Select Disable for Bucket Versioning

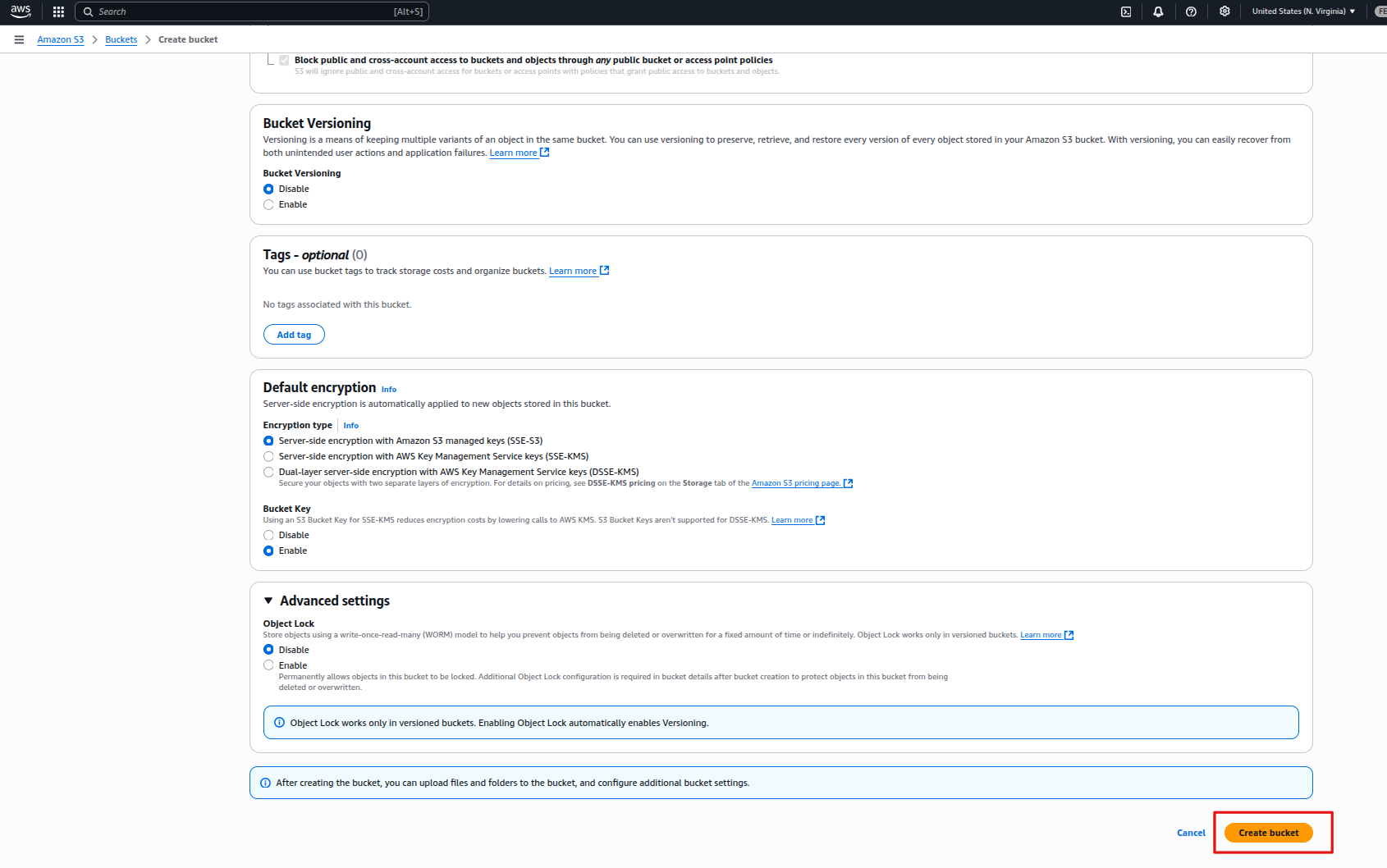268,189
